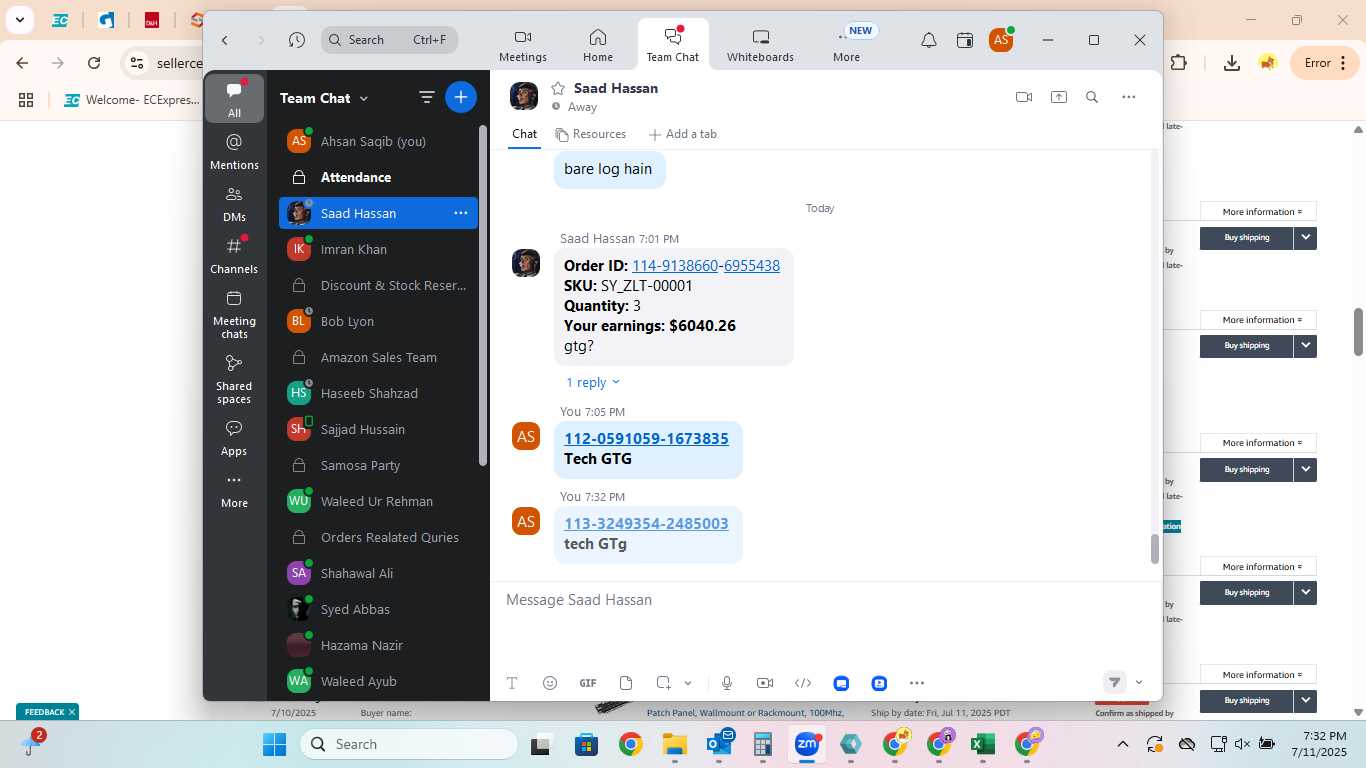Send the message with the send icon
1366x768 pixels.
1114,682
